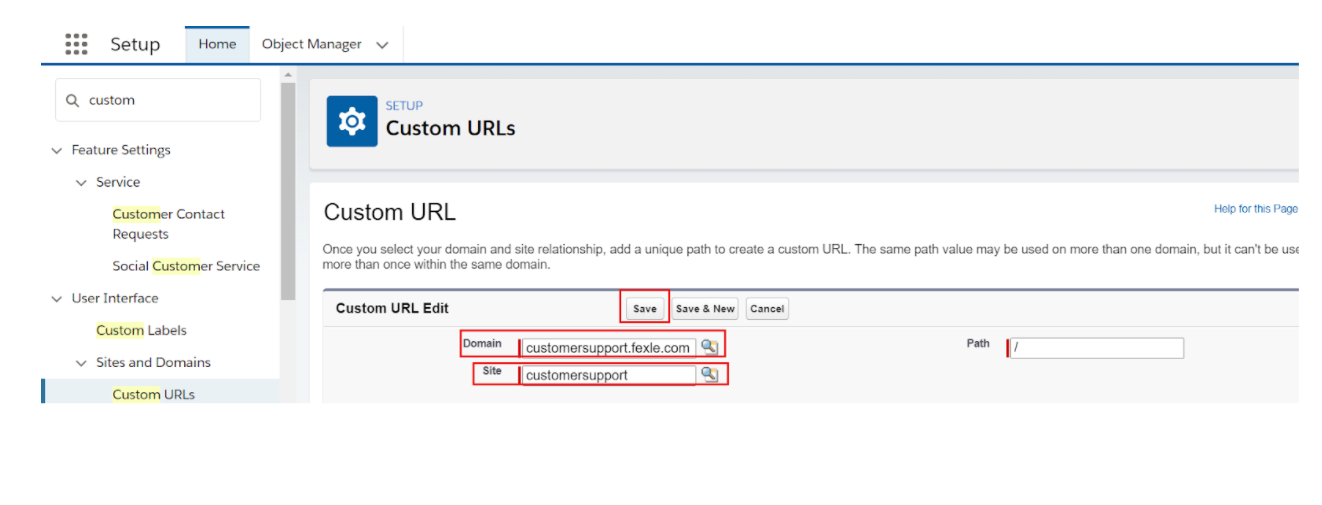Click the Quick Find search box
1322x505 pixels.
158,100
